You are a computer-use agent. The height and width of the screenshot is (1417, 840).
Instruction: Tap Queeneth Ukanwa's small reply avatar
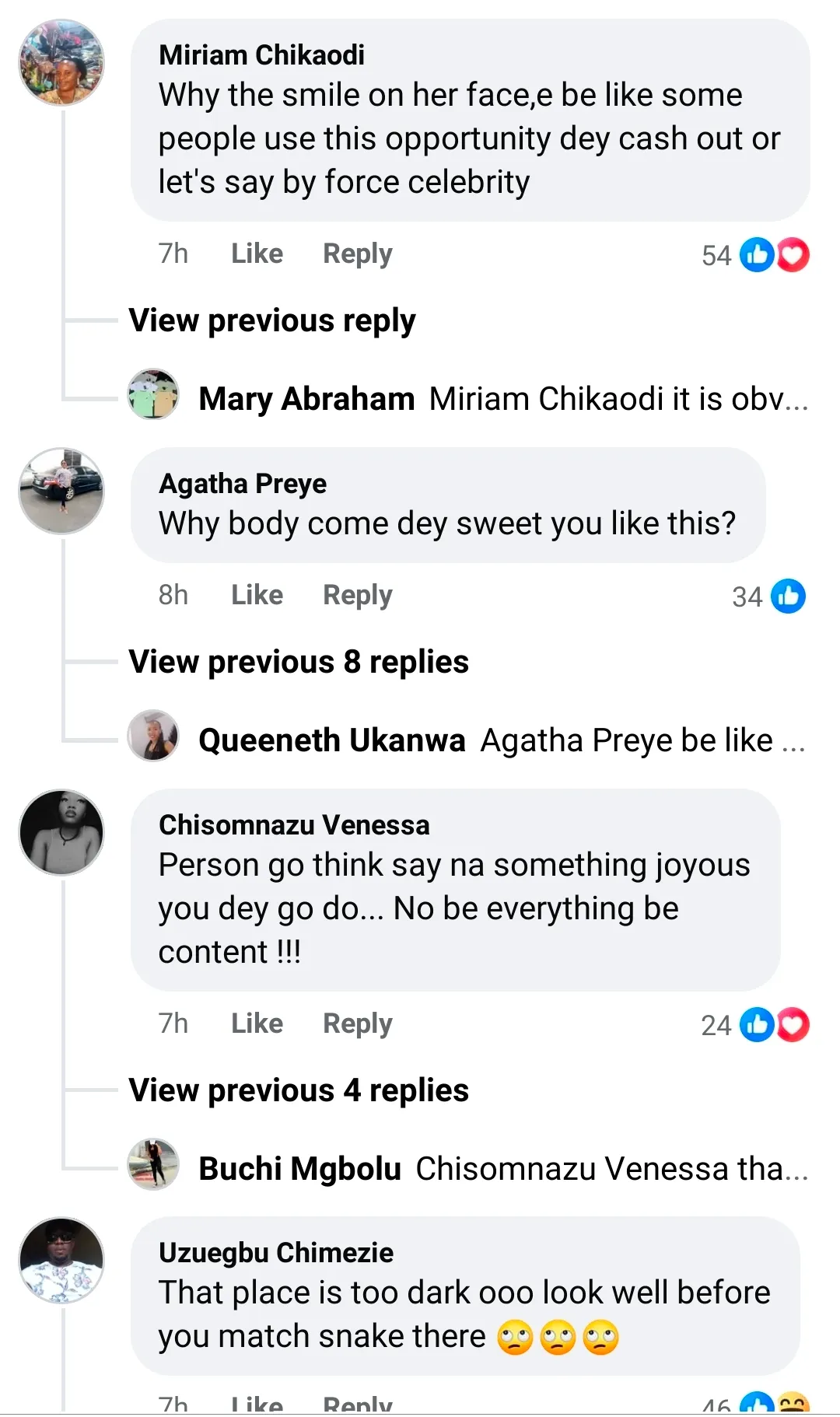point(153,736)
